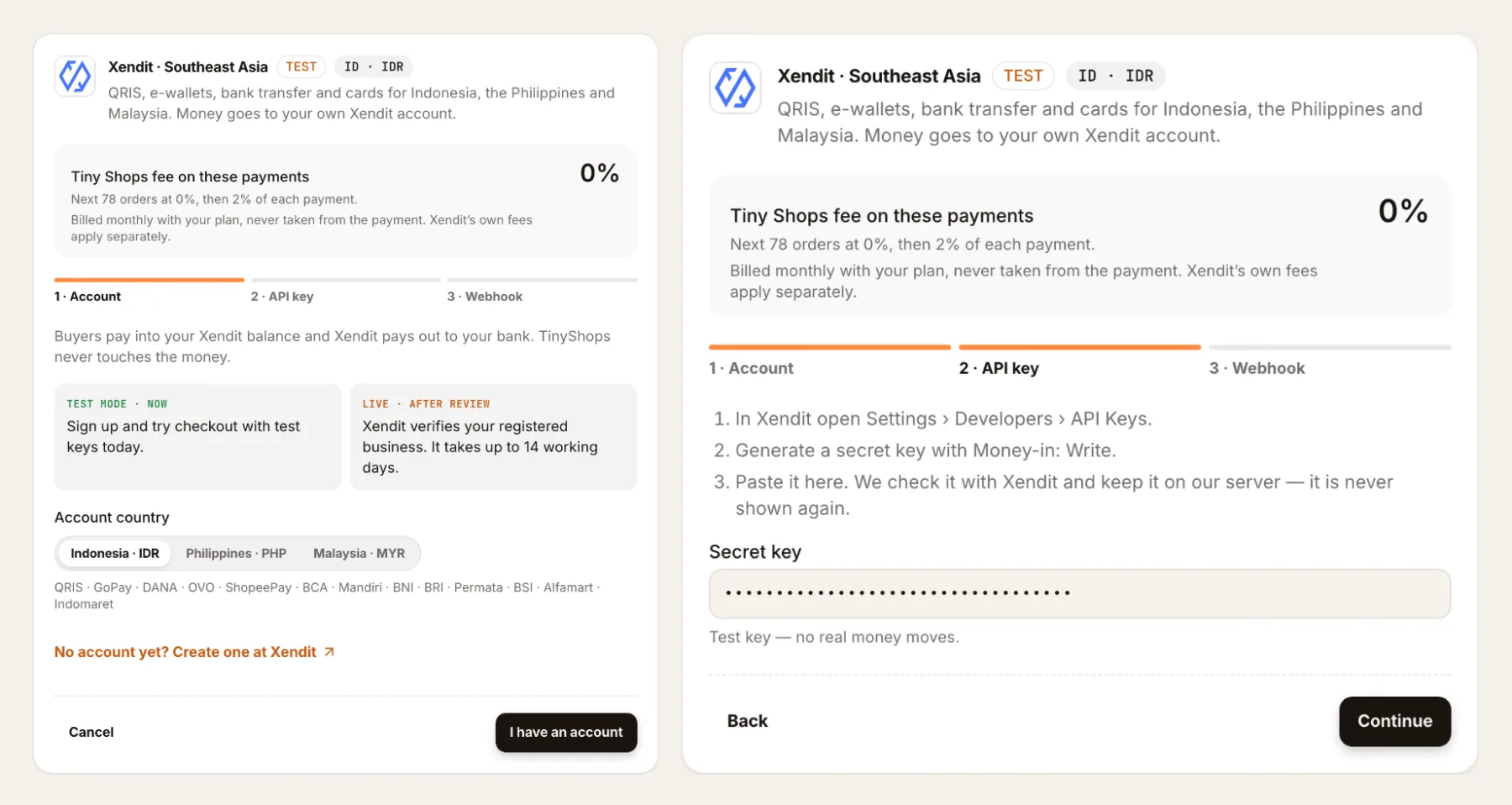Viewport: 1512px width, 805px height.
Task: Click 'Tiny Shops fee on these payments' heading in the Account country card
Action: 190,176
